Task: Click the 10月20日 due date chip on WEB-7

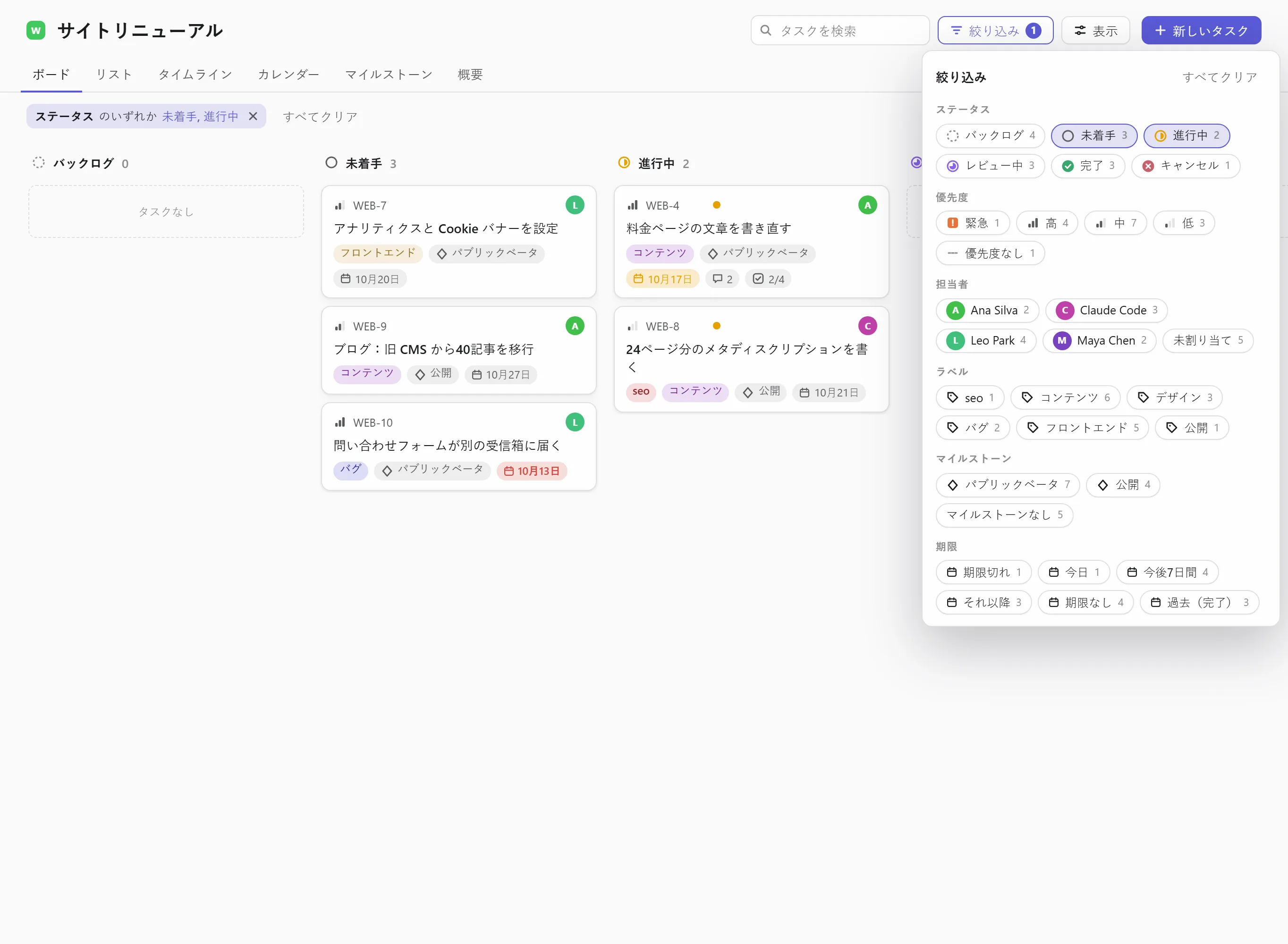Action: (370, 279)
